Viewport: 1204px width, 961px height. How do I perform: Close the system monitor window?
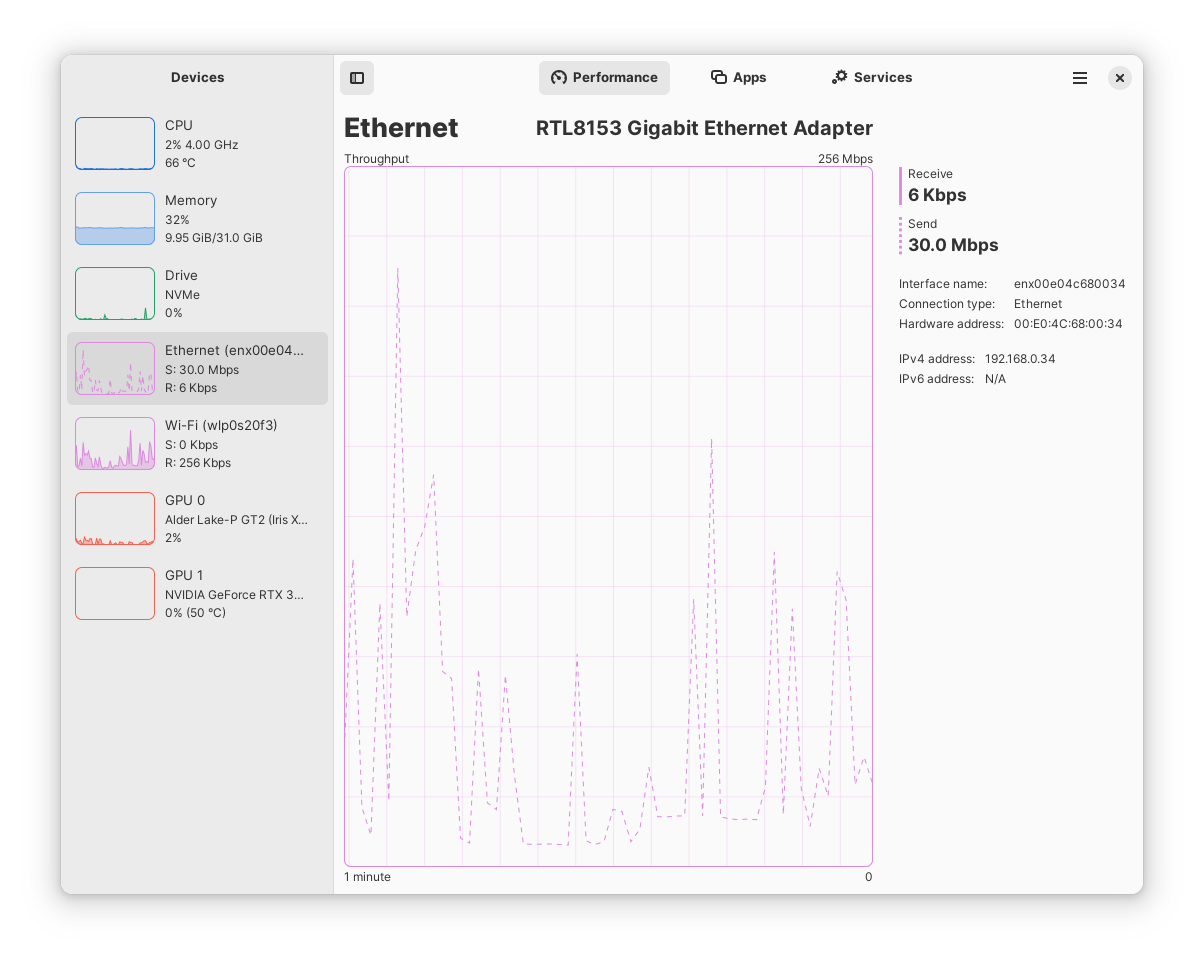1120,78
